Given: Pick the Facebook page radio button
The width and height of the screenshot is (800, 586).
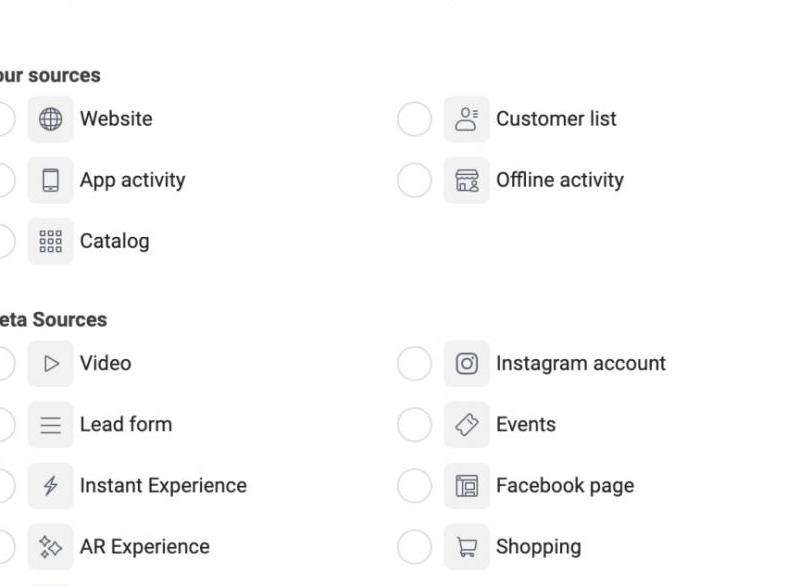Looking at the screenshot, I should pos(414,486).
